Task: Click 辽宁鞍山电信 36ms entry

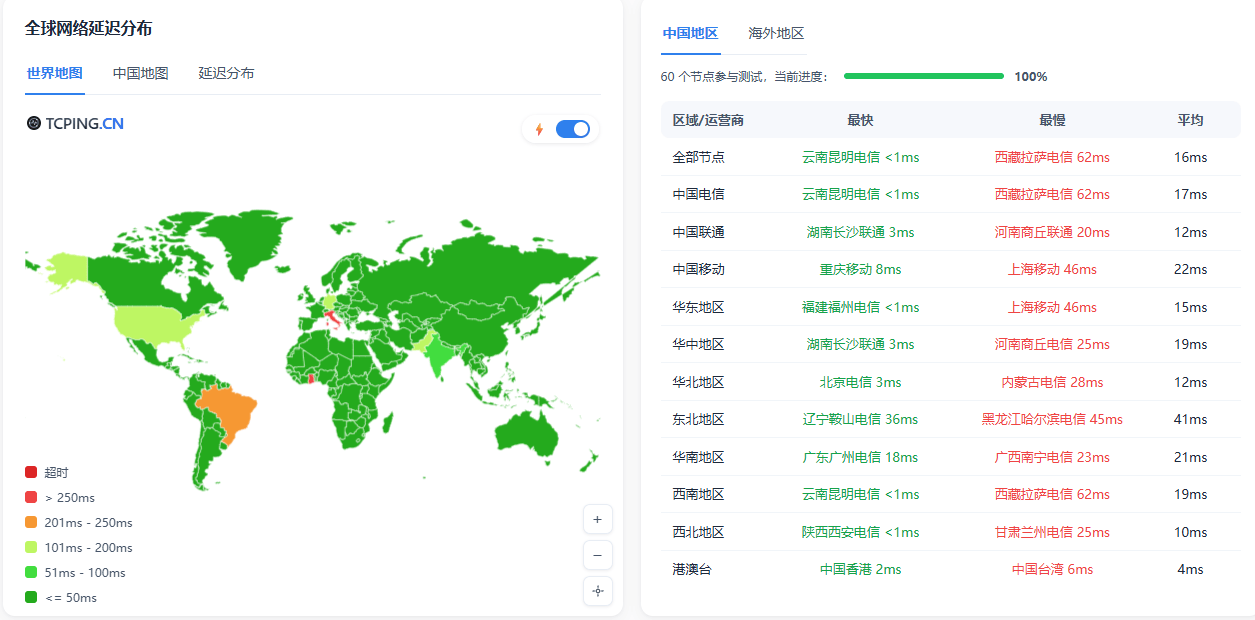Action: 860,419
